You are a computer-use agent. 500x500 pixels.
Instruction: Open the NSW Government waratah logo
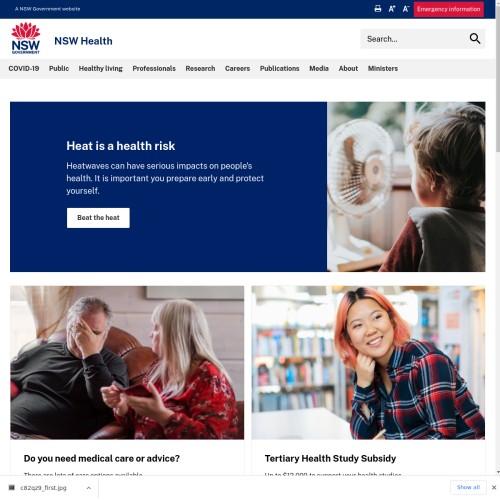point(26,38)
